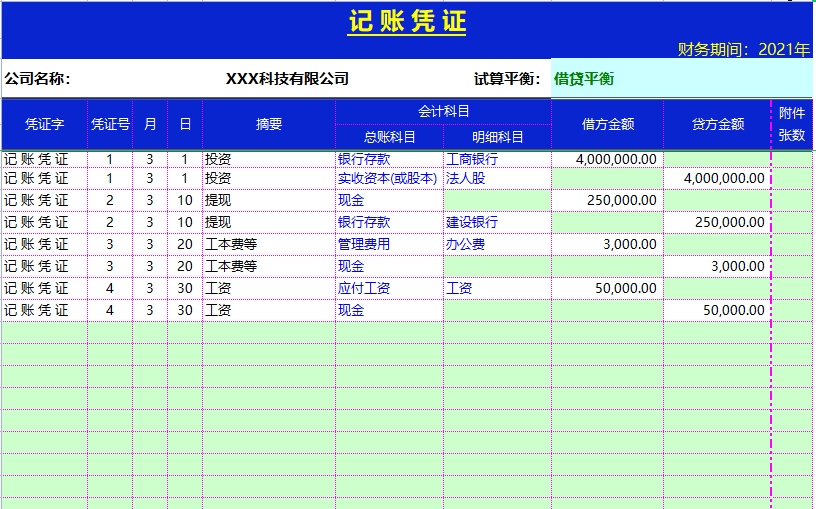The width and height of the screenshot is (816, 509).
Task: Select the 4,000,000.00 debit amount cell
Action: coord(608,159)
